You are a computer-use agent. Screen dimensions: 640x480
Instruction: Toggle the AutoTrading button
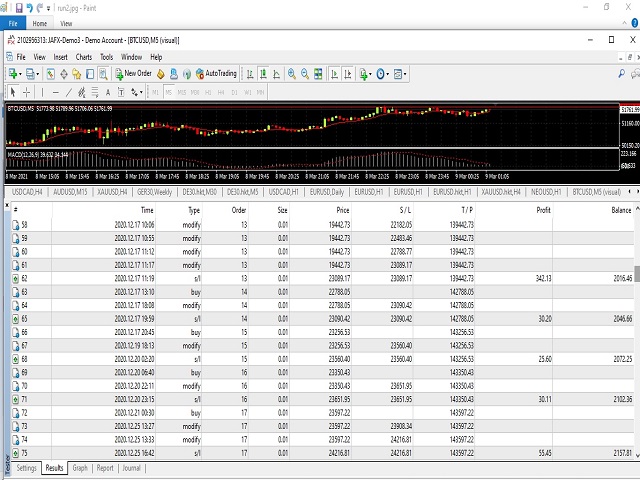point(216,73)
